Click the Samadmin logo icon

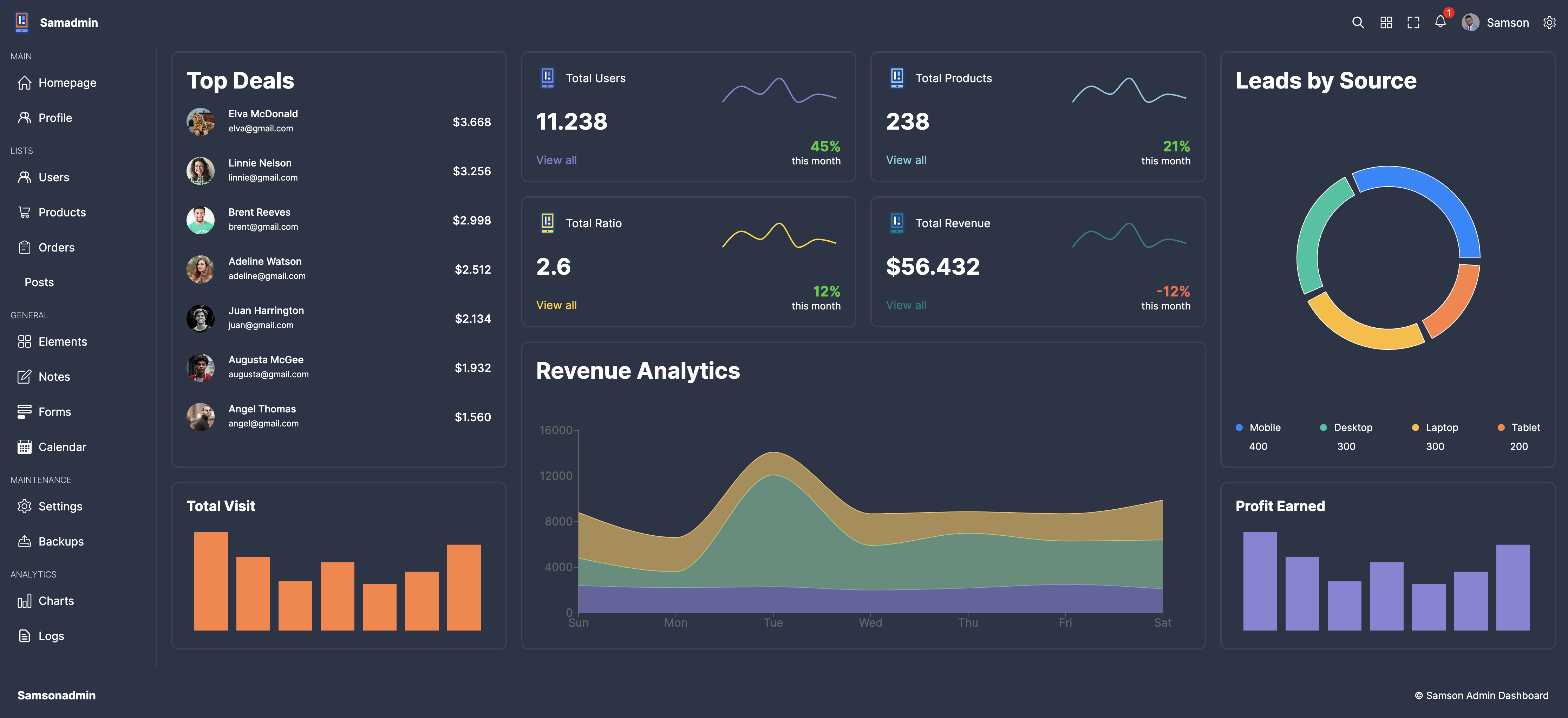pyautogui.click(x=22, y=22)
